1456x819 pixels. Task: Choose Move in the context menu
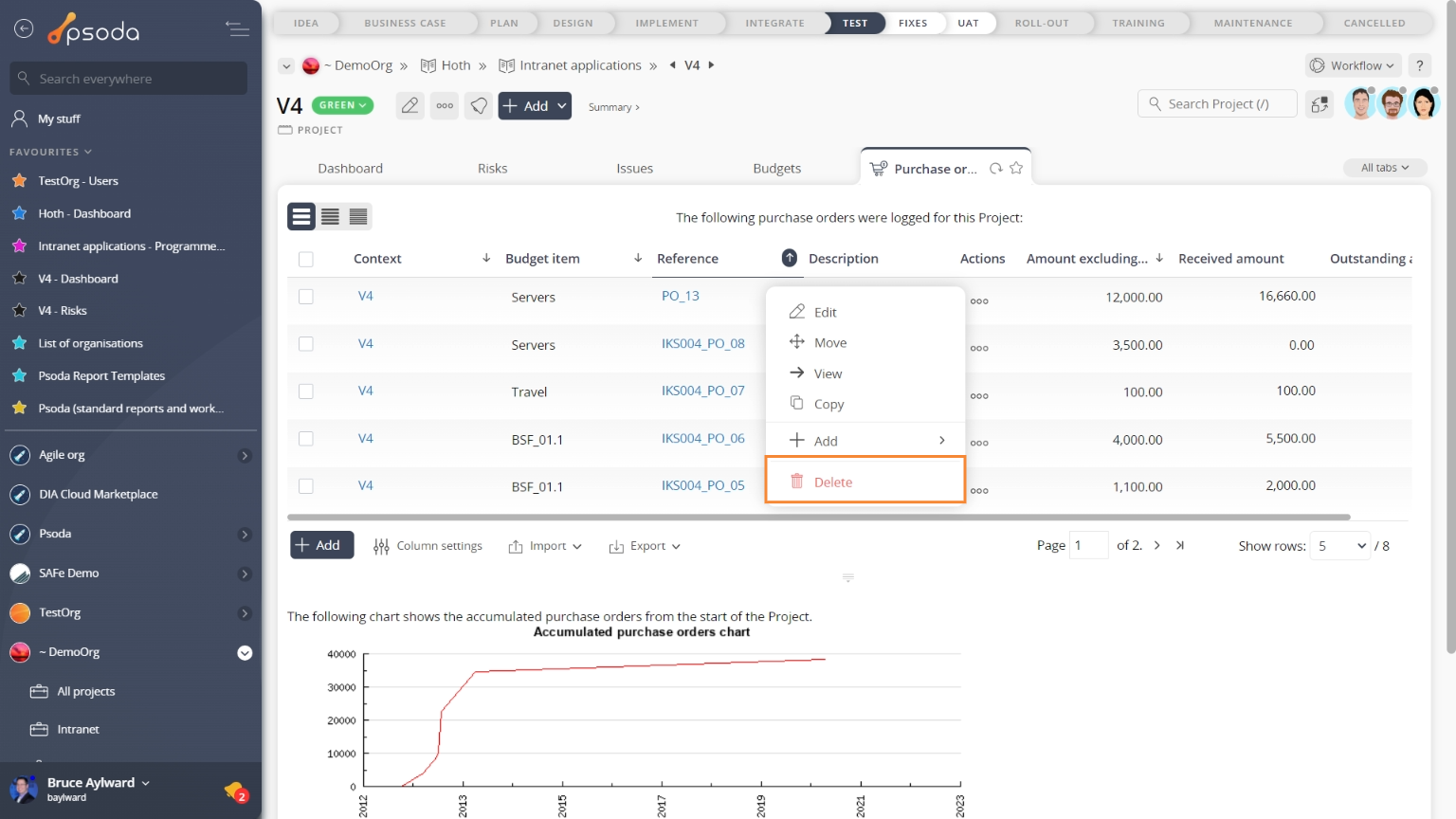[865, 342]
